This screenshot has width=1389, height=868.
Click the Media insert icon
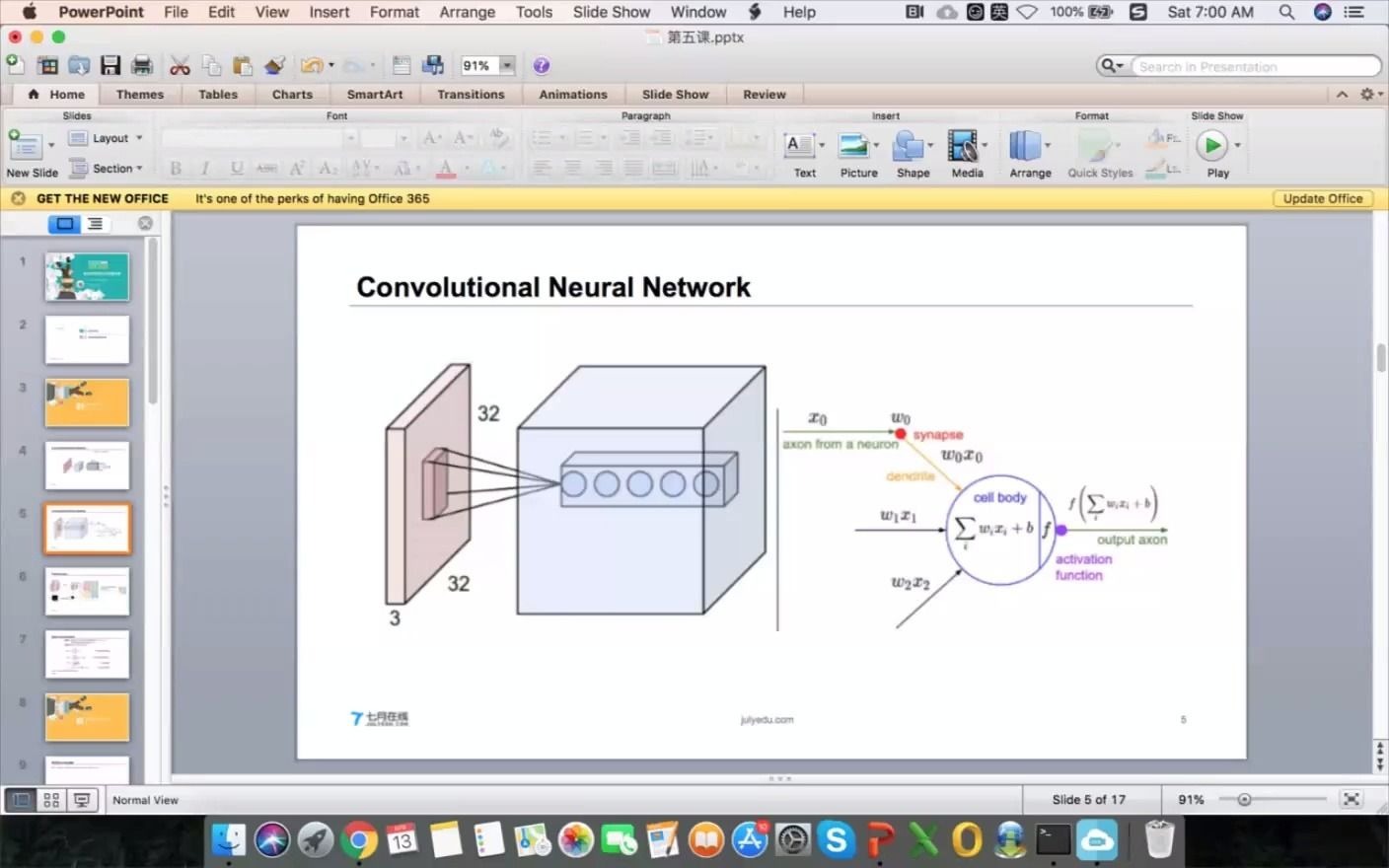[x=967, y=155]
